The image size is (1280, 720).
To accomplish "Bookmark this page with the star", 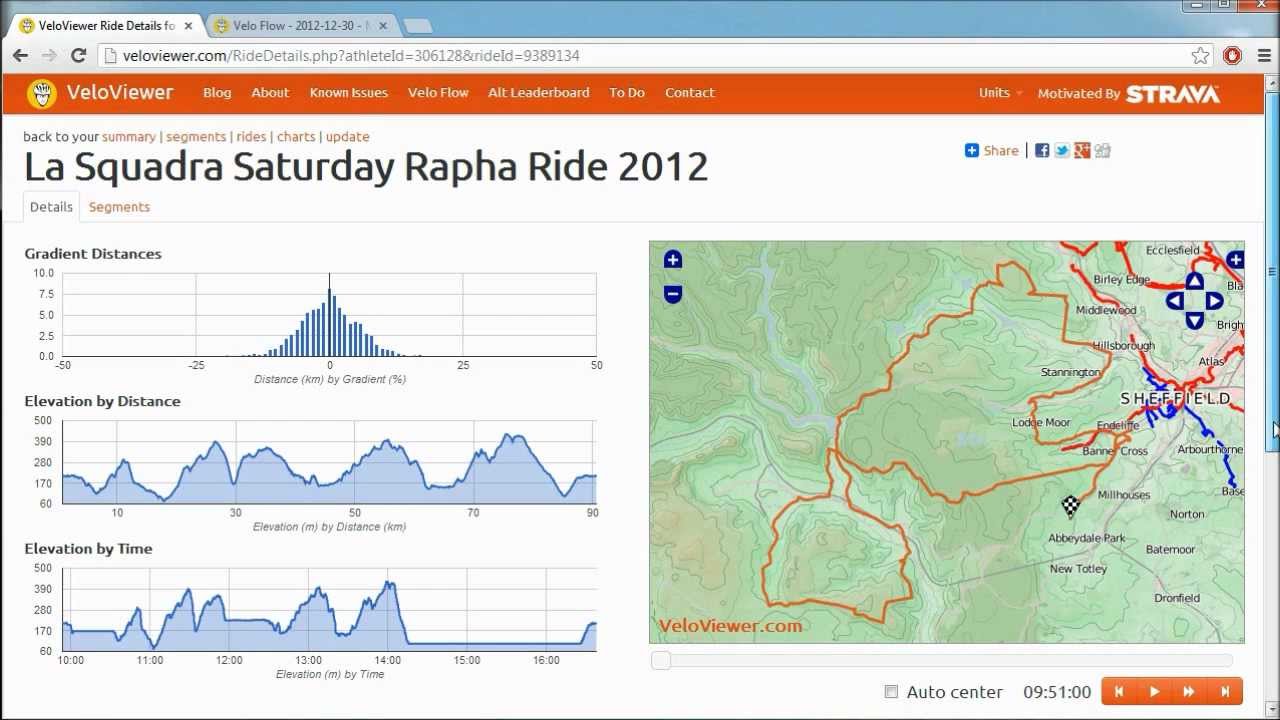I will click(x=1201, y=56).
